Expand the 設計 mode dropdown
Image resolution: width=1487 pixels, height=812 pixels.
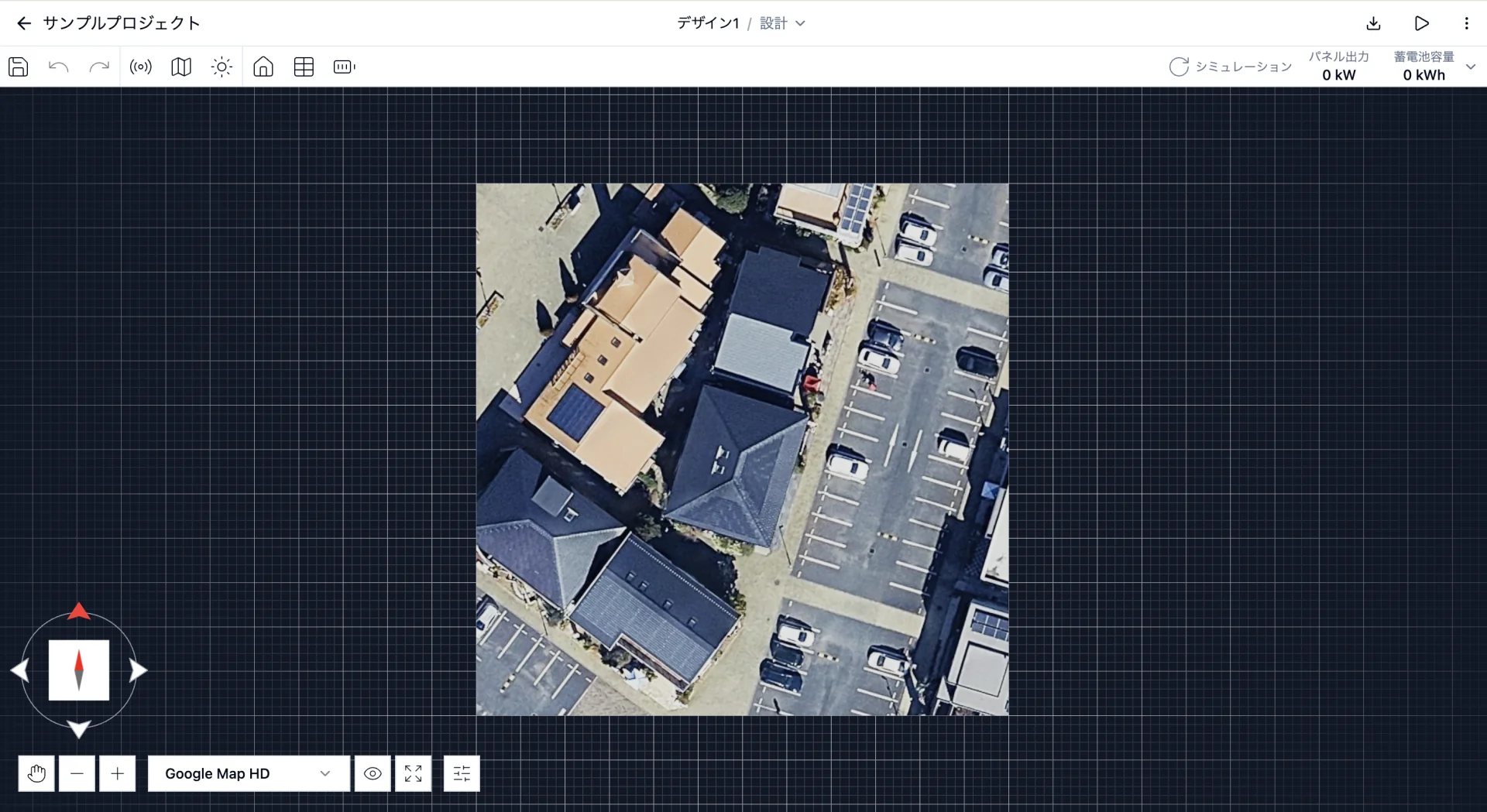coord(782,23)
